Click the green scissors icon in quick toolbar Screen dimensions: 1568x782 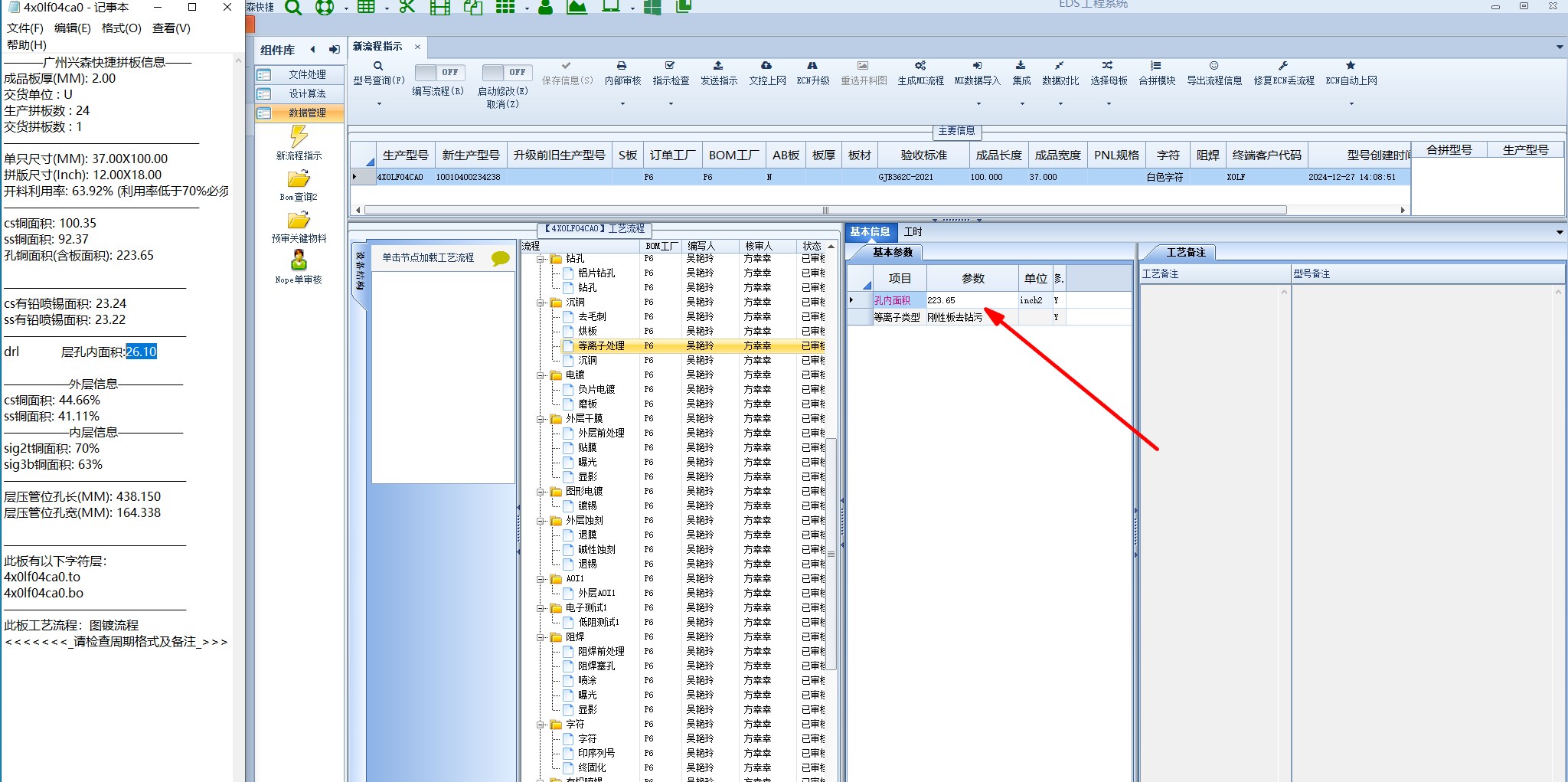point(407,7)
